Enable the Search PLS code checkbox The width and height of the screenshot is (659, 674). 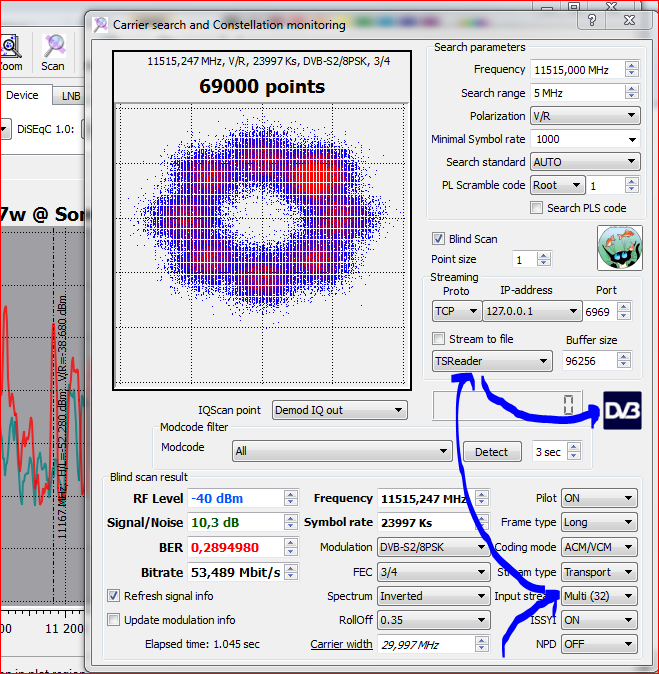537,208
